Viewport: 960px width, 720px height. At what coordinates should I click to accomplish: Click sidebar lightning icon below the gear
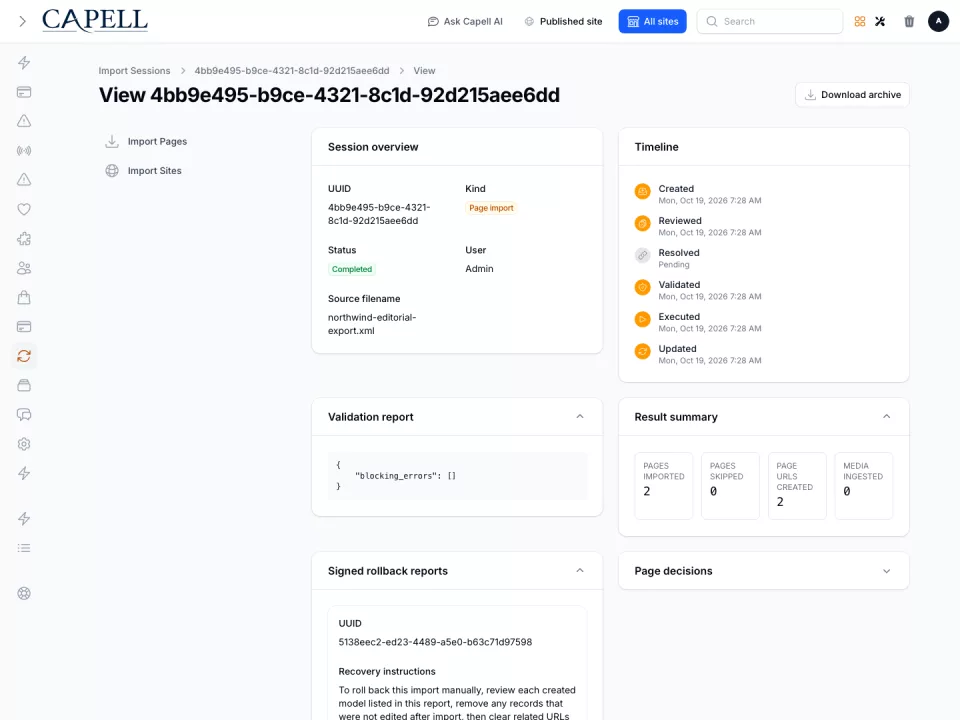[24, 473]
